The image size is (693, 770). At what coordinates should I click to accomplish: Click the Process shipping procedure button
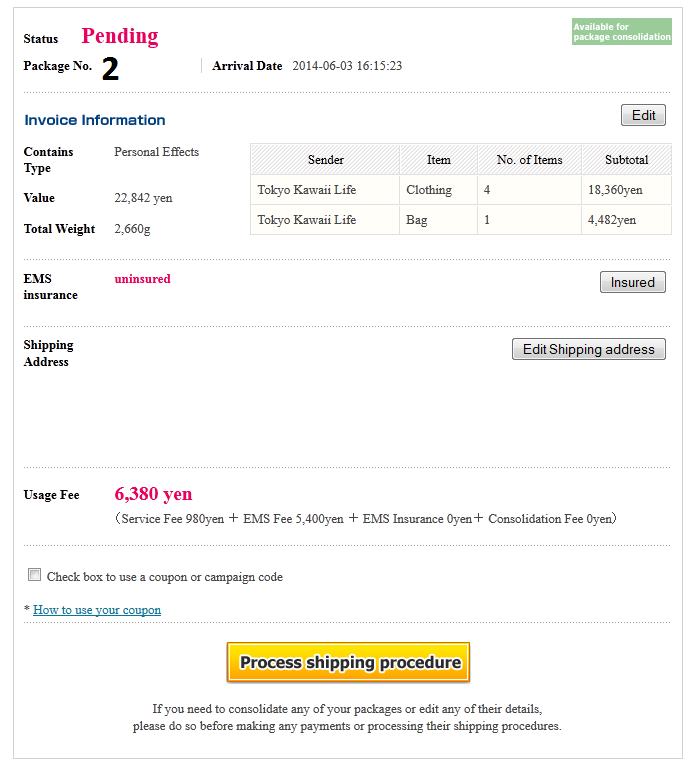(x=348, y=662)
